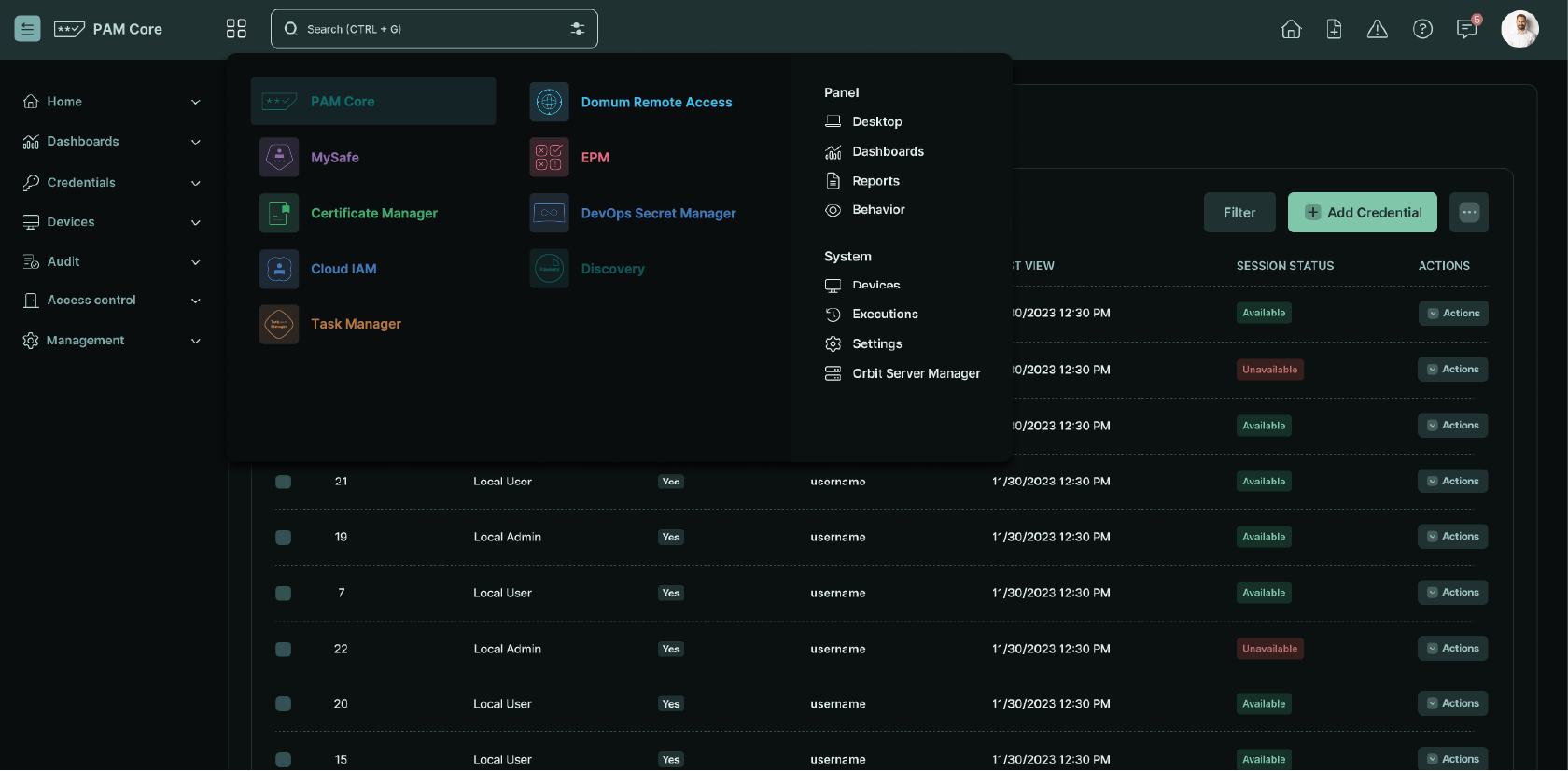This screenshot has width=1568, height=771.
Task: Open EPM module icon
Action: (x=549, y=157)
